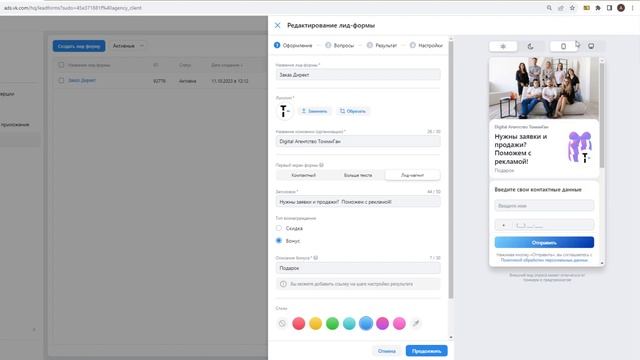The image size is (640, 360).
Task: Open the extensions puzzle icon
Action: 598,8
